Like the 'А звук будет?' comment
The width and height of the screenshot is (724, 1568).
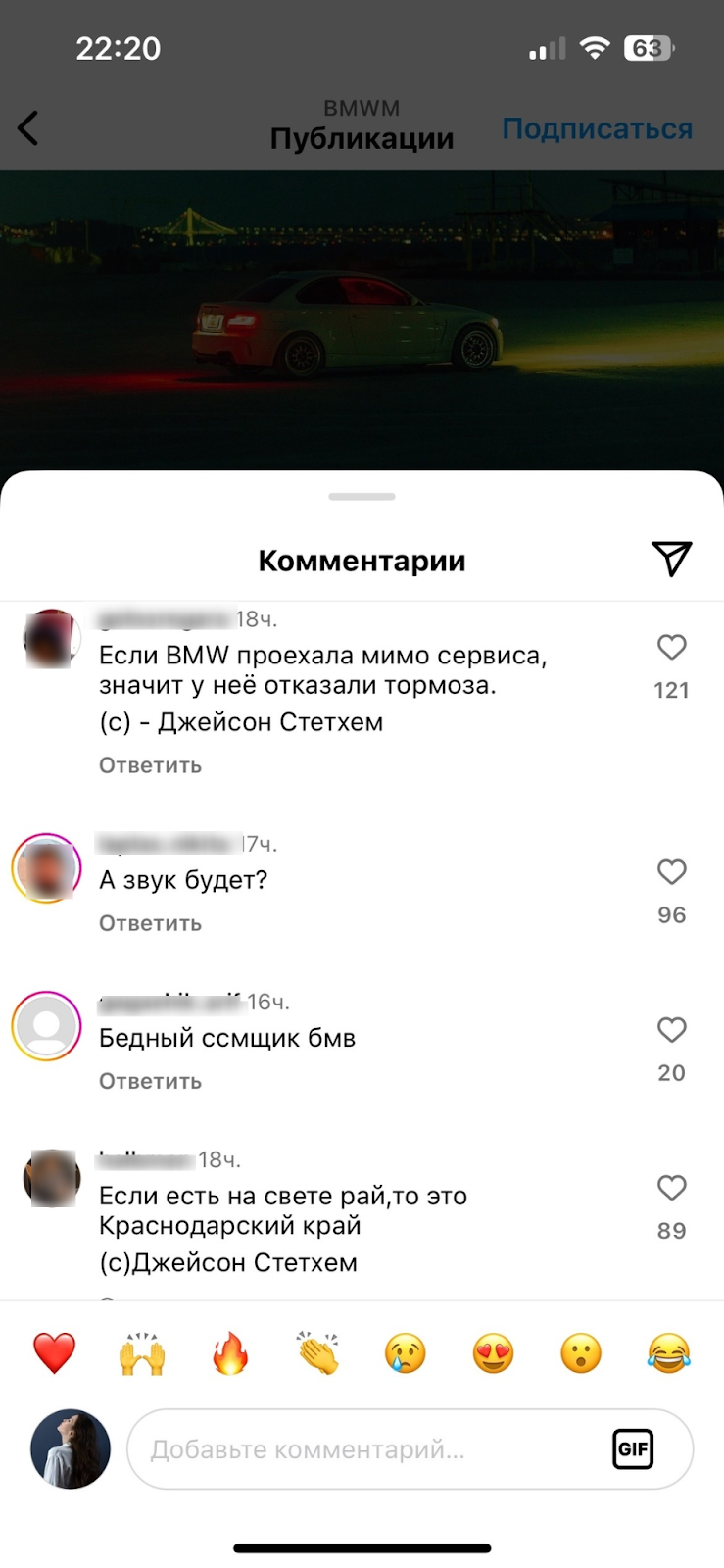(x=671, y=871)
